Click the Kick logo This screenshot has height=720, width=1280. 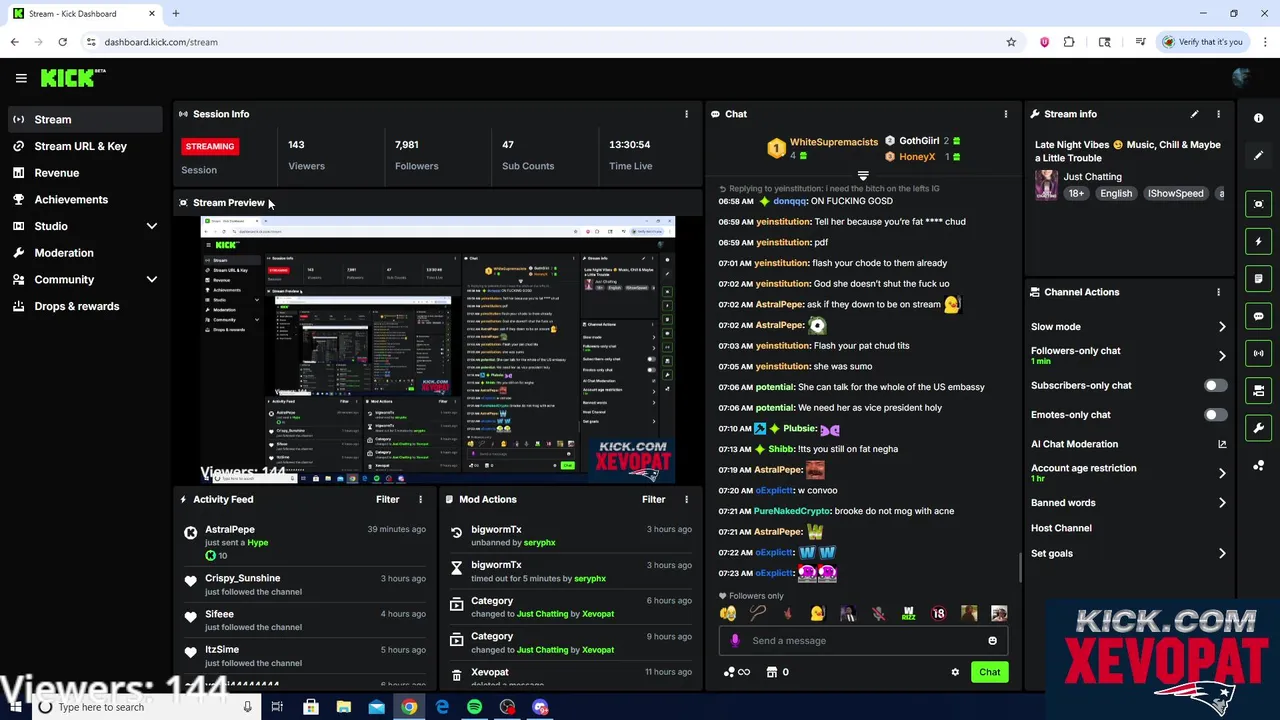tap(73, 78)
